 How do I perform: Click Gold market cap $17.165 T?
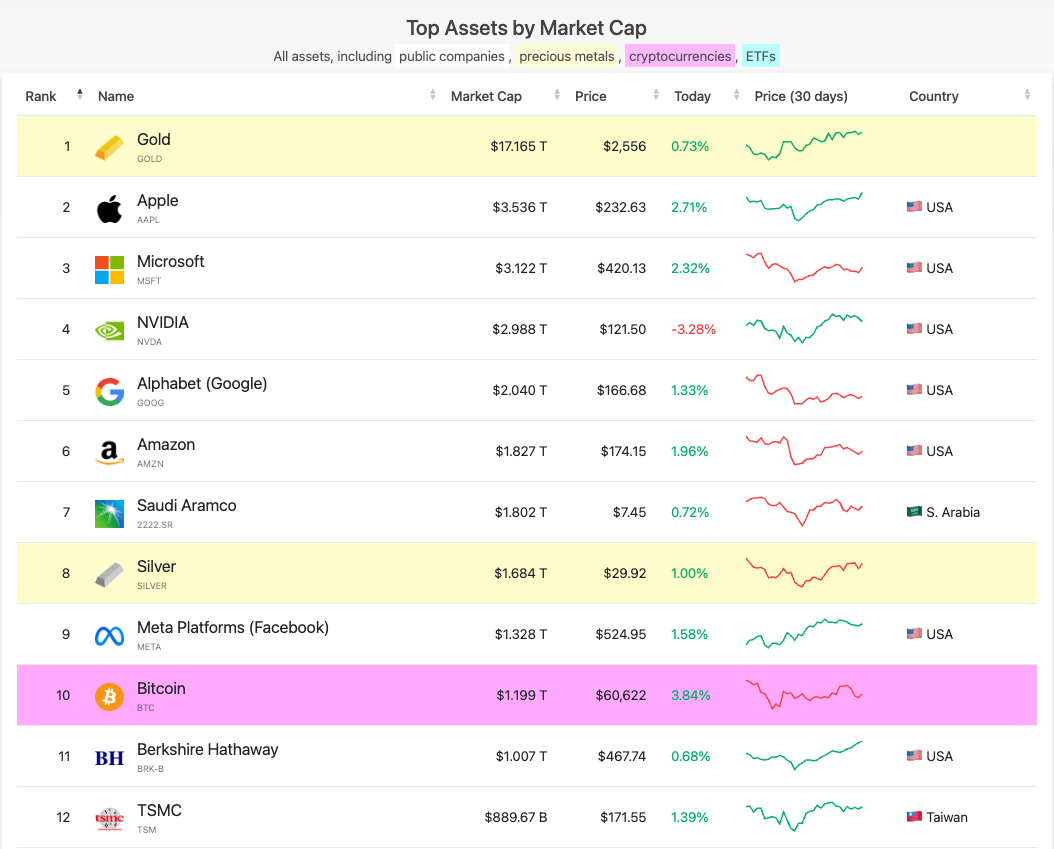tap(518, 146)
